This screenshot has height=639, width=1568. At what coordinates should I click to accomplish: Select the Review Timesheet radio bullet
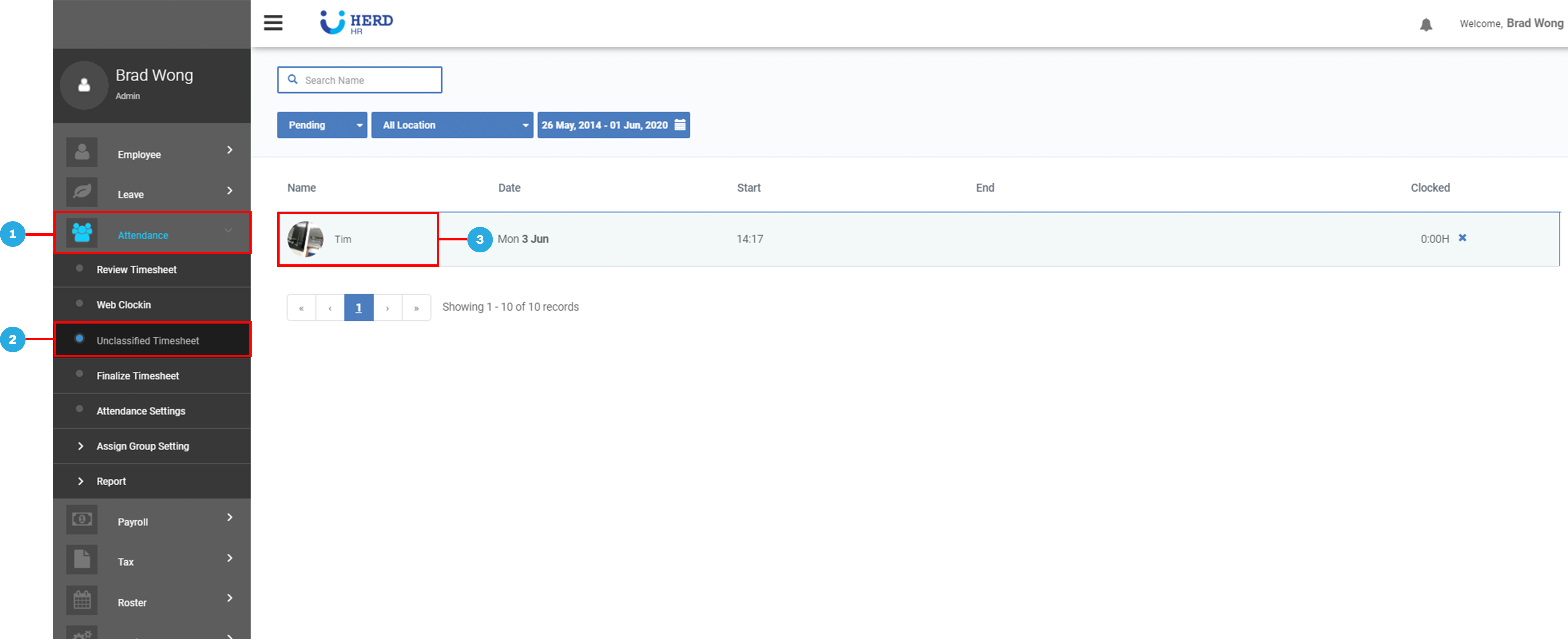pos(79,268)
